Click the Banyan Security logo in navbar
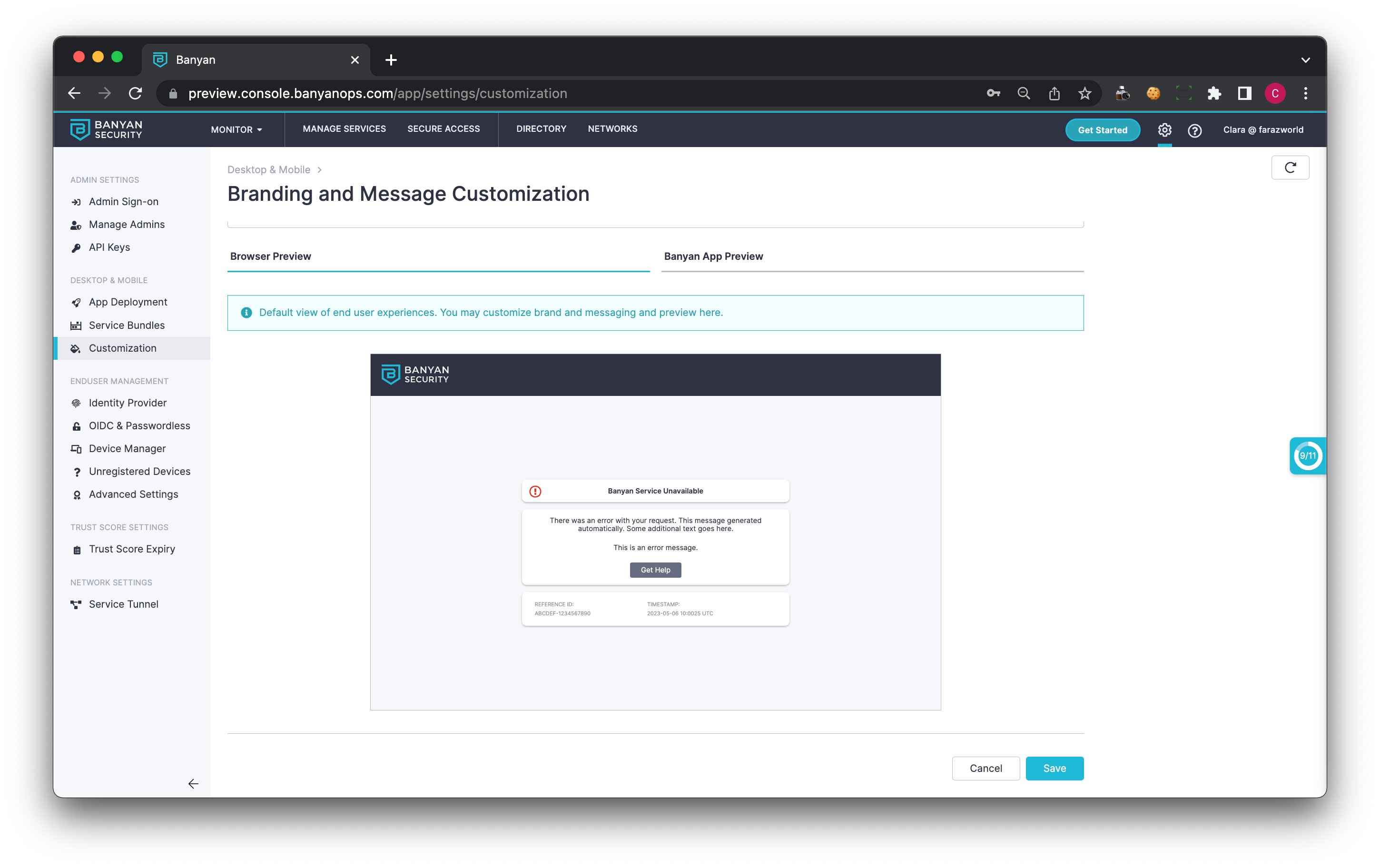1380x868 pixels. pyautogui.click(x=106, y=129)
